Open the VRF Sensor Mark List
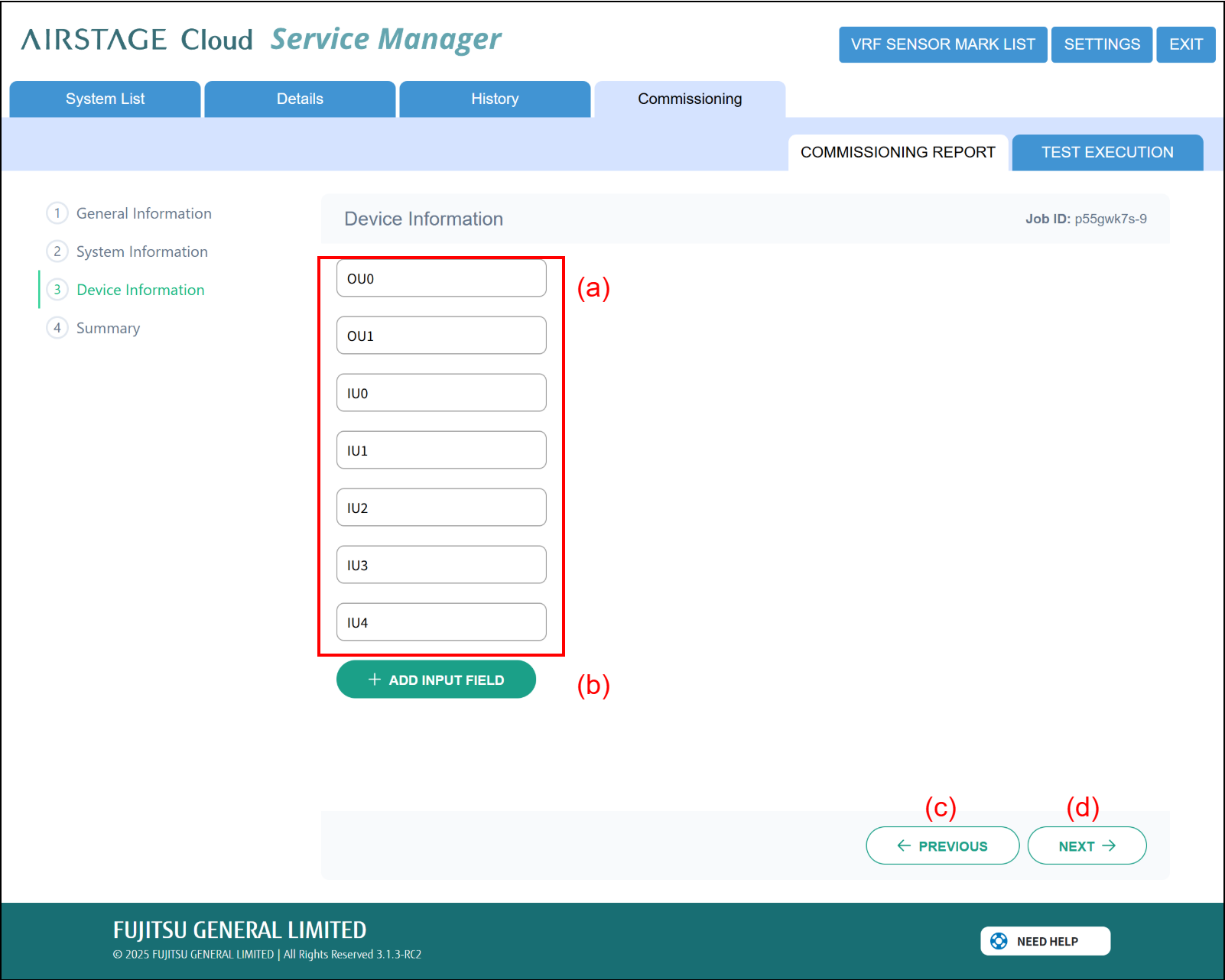1225x980 pixels. coord(942,44)
